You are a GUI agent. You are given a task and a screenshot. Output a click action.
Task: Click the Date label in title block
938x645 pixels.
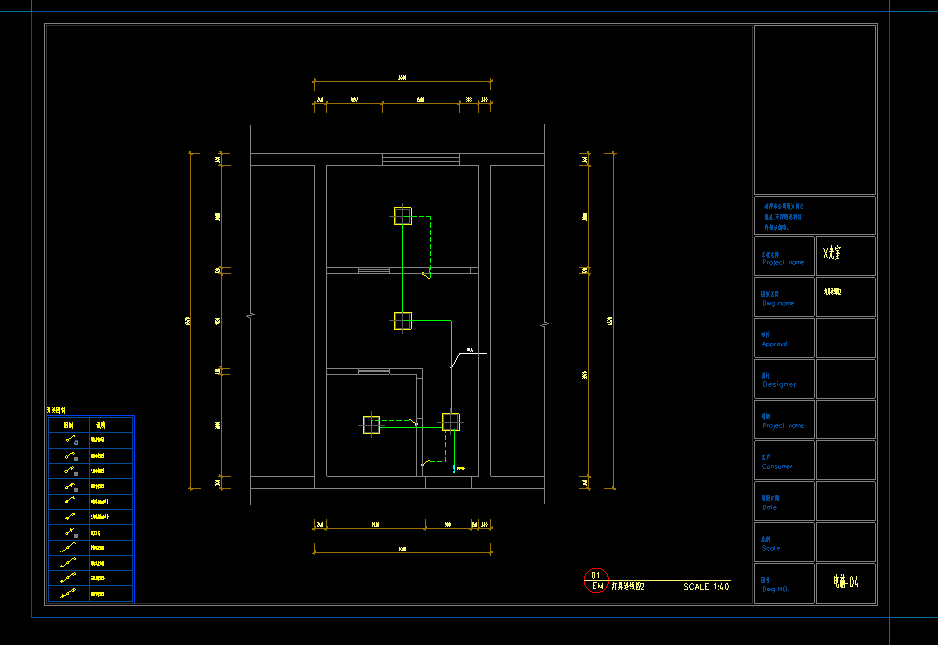point(769,507)
